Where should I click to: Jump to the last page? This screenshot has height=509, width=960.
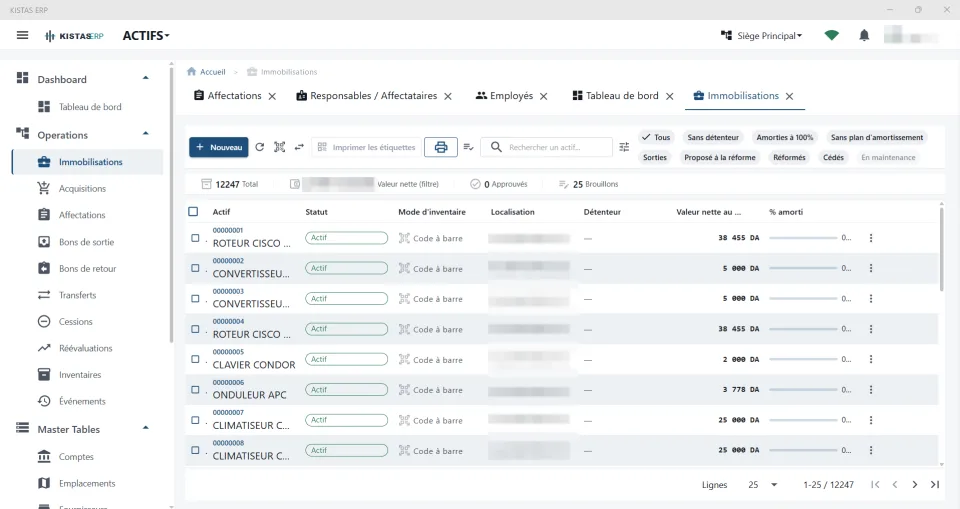(935, 484)
